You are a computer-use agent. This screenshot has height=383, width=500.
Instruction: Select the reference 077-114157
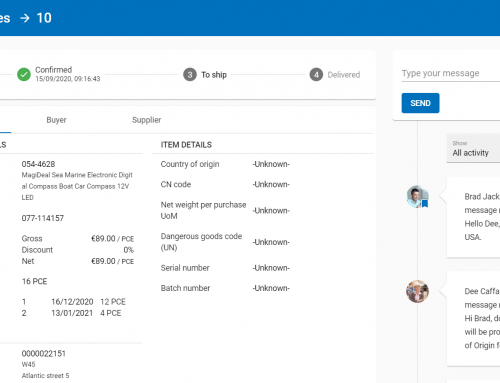click(43, 218)
